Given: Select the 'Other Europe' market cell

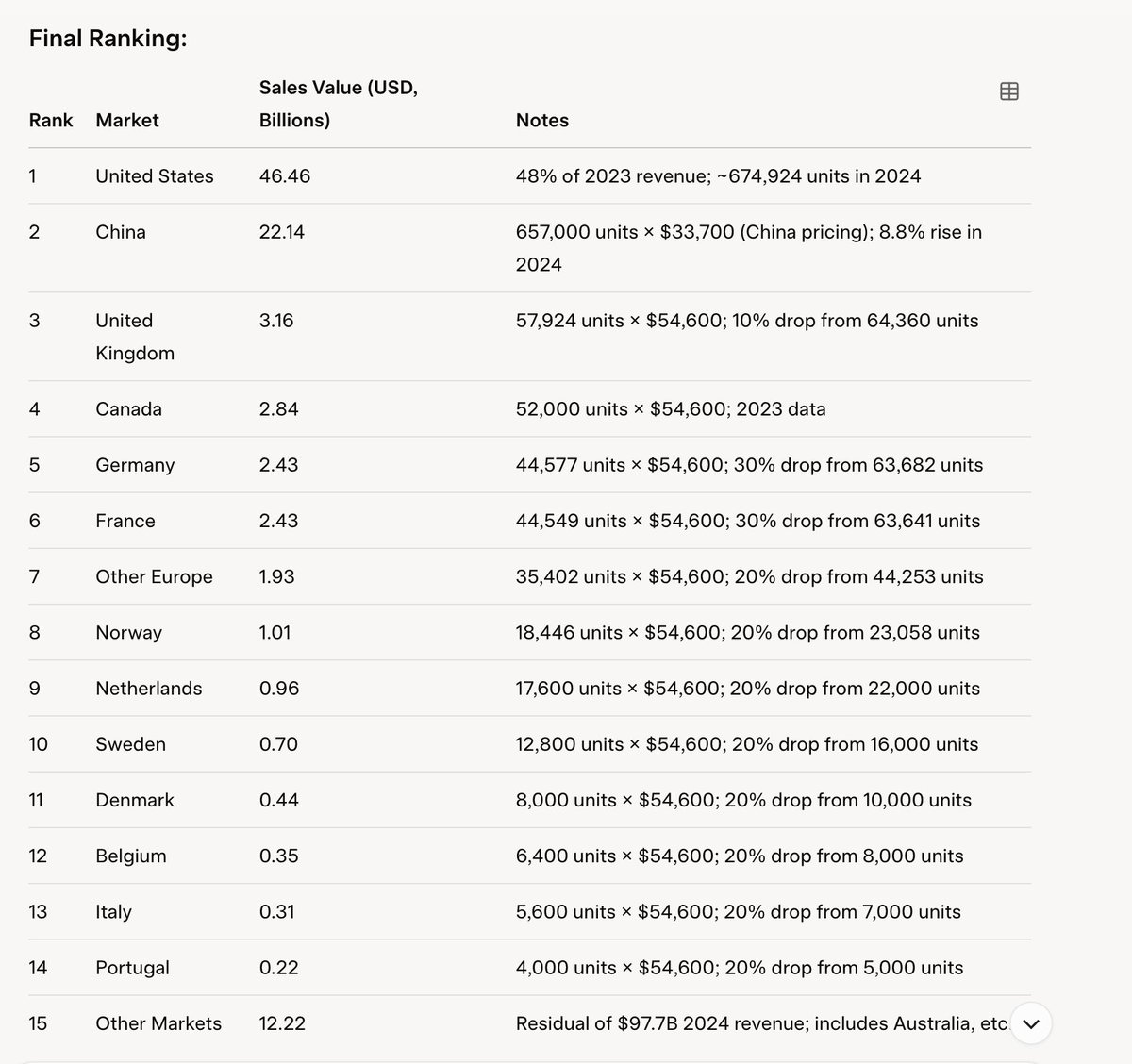Looking at the screenshot, I should [155, 576].
